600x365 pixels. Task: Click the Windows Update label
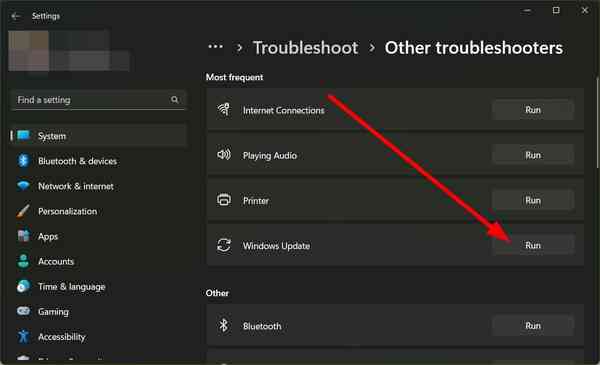click(x=276, y=246)
